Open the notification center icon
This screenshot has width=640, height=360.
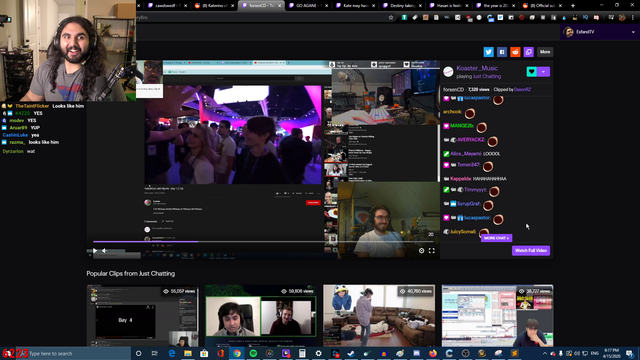(630, 353)
